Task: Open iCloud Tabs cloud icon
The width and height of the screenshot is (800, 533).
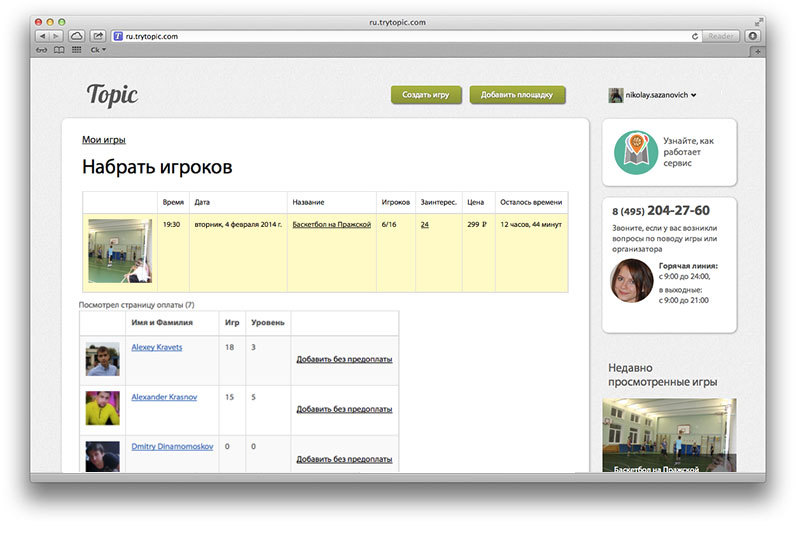Action: (x=77, y=36)
